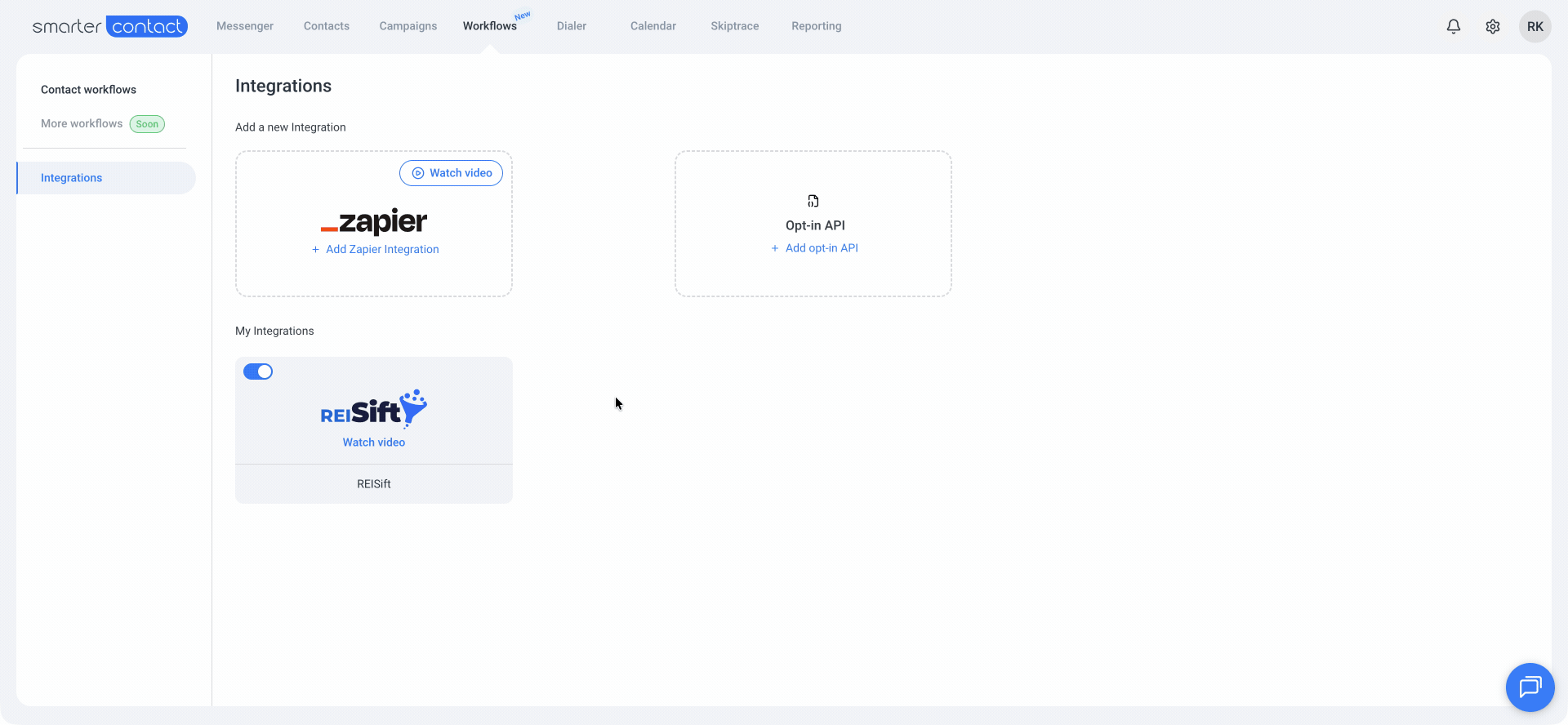Disable the REISift integration toggle
The image size is (1568, 725).
258,371
